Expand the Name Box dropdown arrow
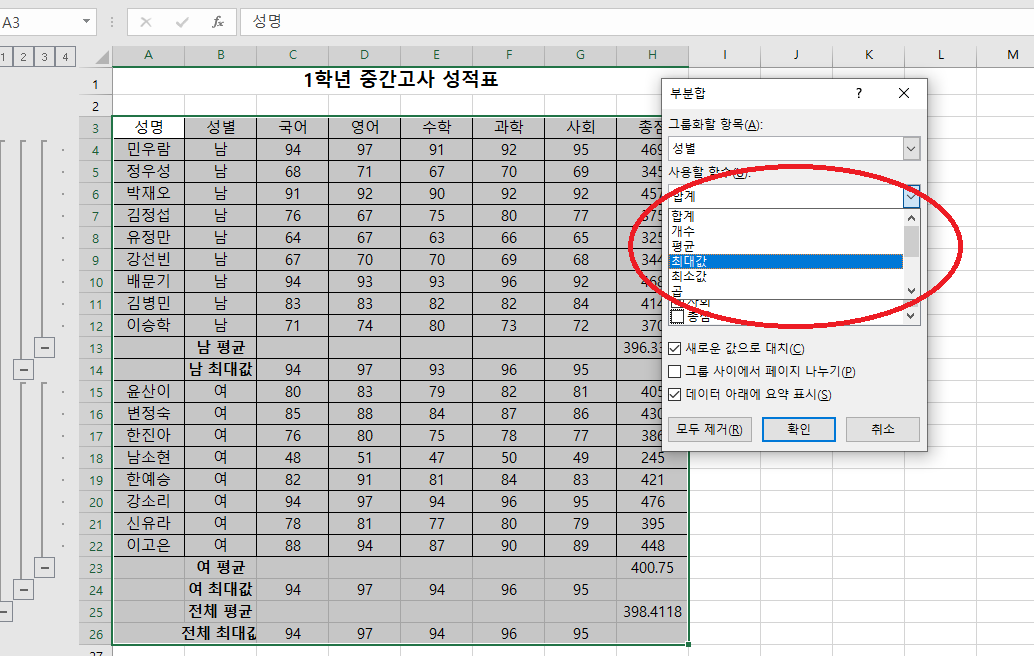 88,21
